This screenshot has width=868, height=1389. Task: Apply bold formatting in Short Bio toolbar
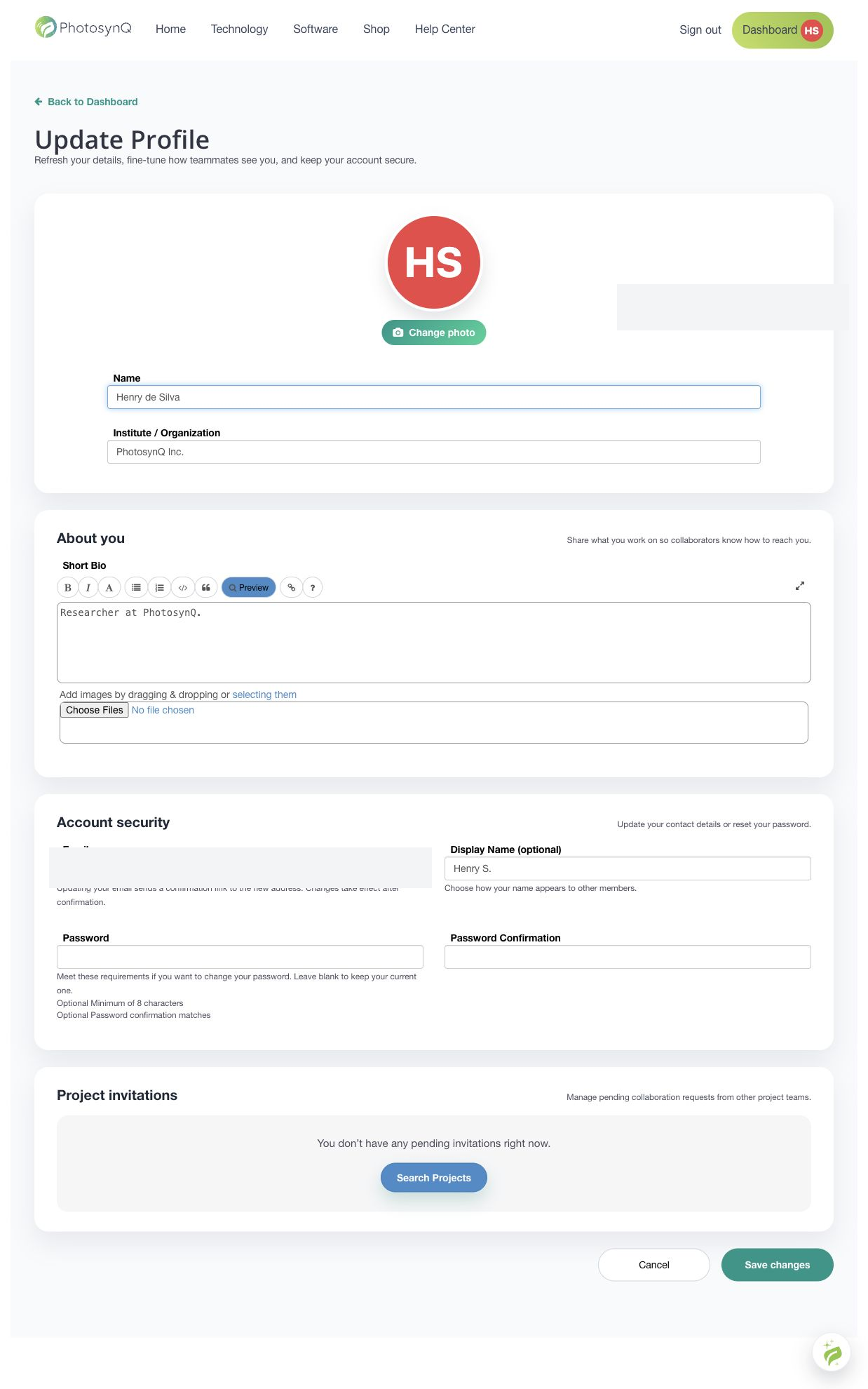coord(67,587)
